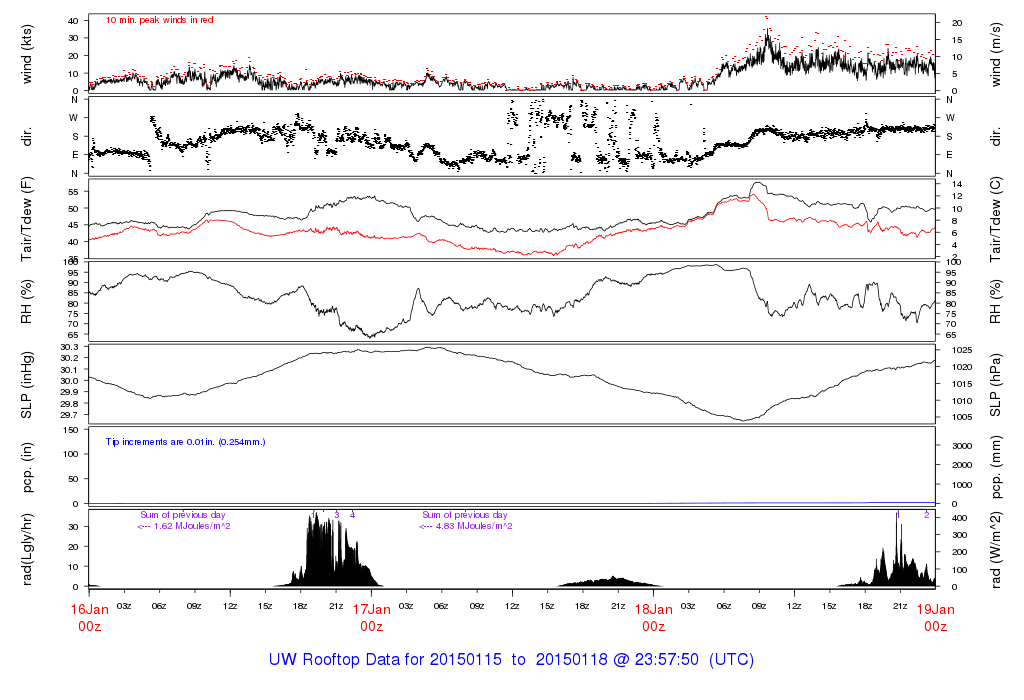The height and width of the screenshot is (700, 1024).
Task: Click the '10 min. peak winds in red' note
Action: point(159,20)
